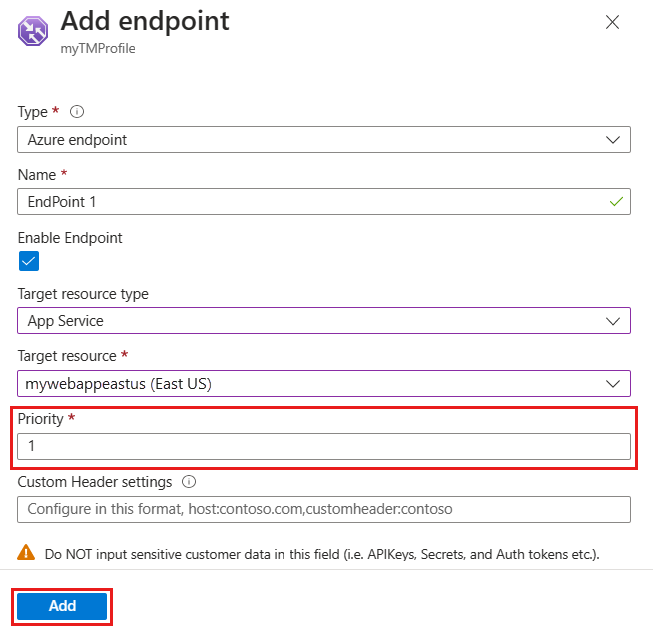Click the Target resource type label
This screenshot has width=653, height=641.
[83, 294]
